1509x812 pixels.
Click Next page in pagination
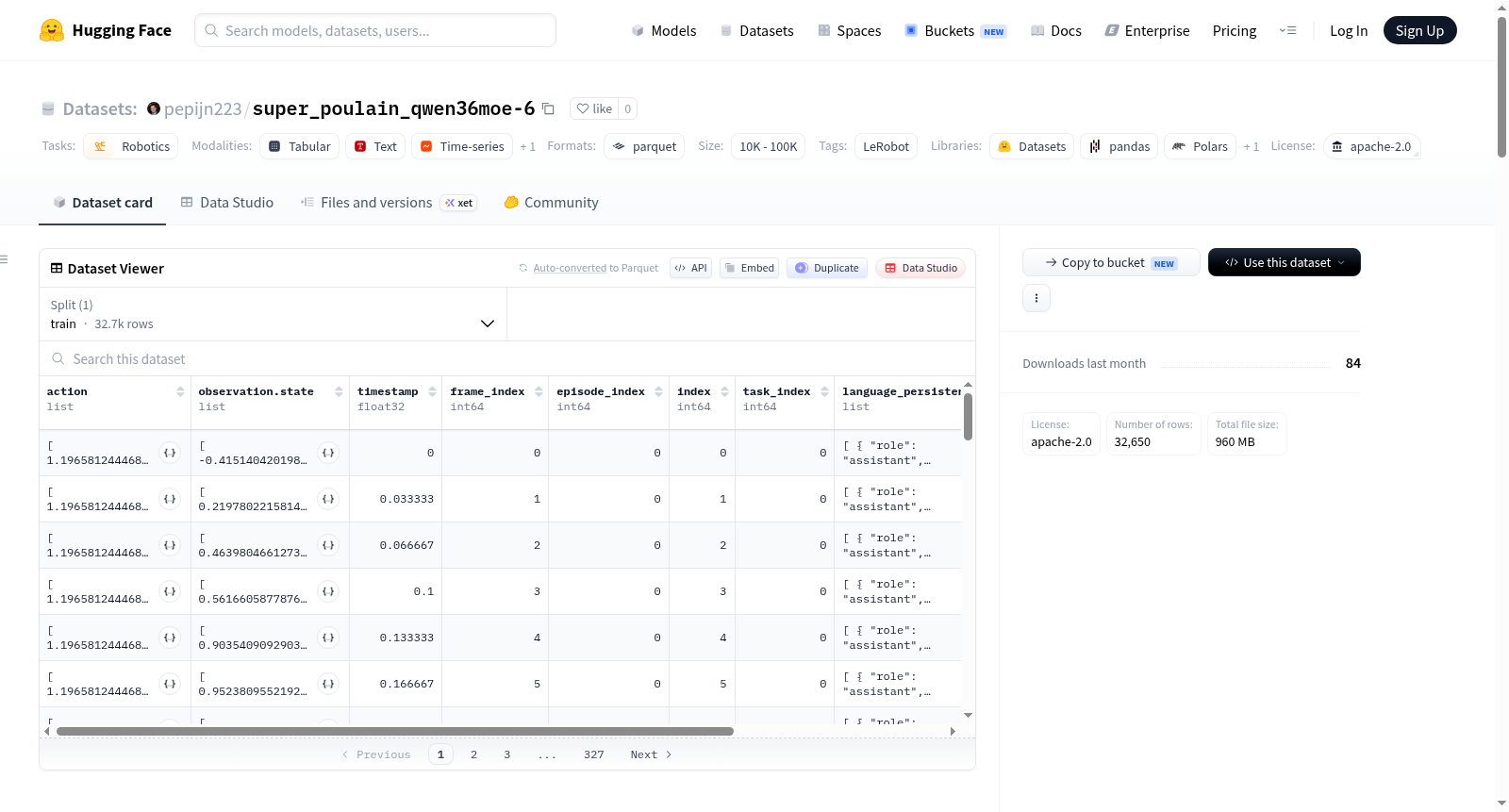[651, 754]
